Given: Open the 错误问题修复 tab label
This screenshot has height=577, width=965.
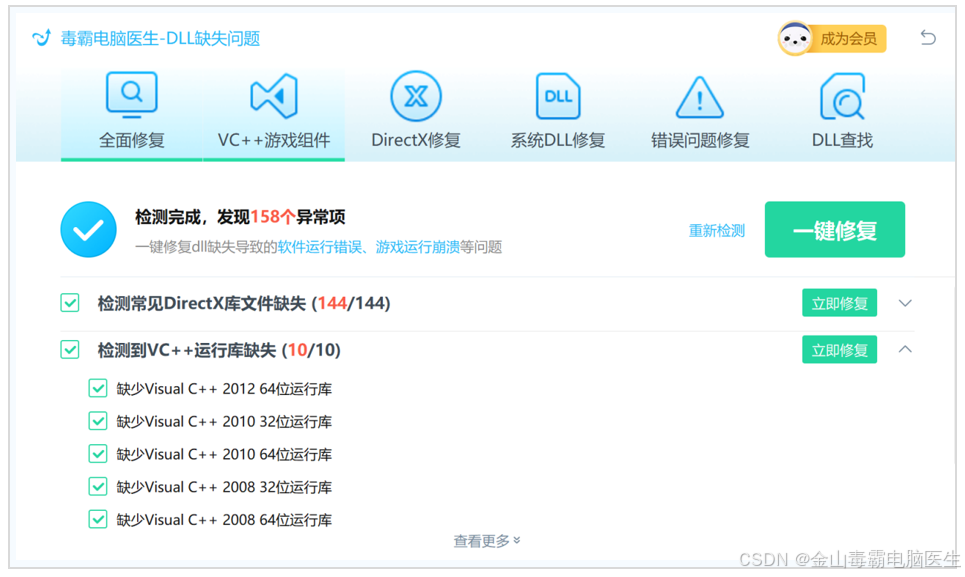Looking at the screenshot, I should 700,140.
